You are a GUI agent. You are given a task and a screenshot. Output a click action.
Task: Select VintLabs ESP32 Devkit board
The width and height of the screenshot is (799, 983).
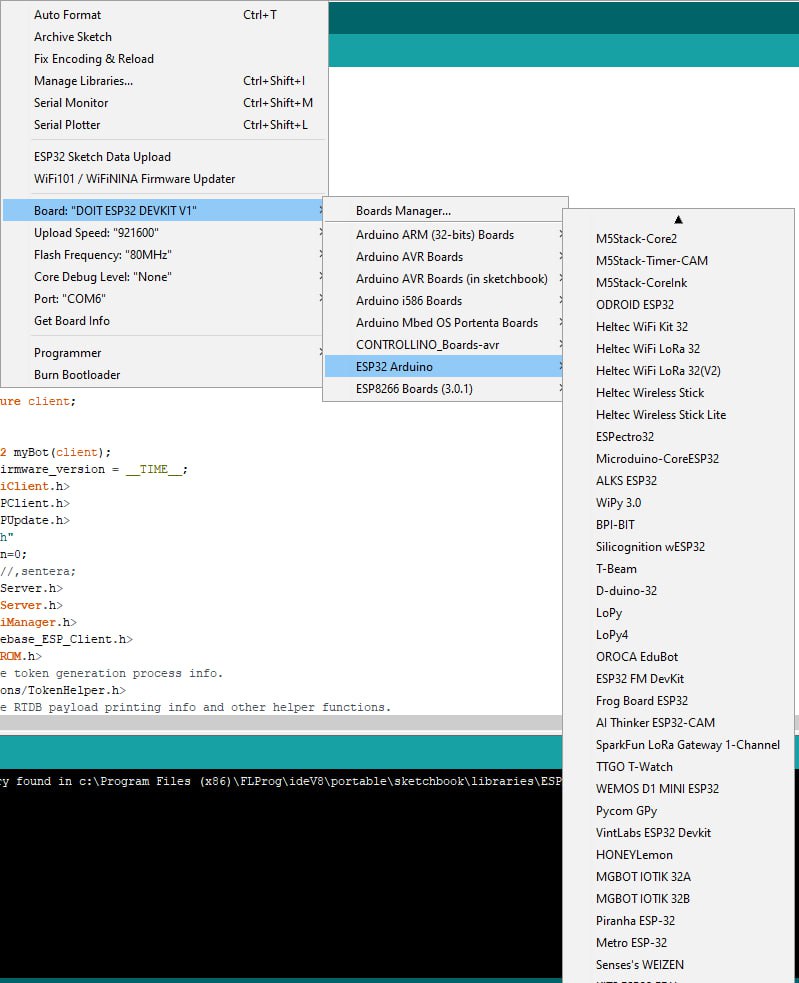(679, 833)
